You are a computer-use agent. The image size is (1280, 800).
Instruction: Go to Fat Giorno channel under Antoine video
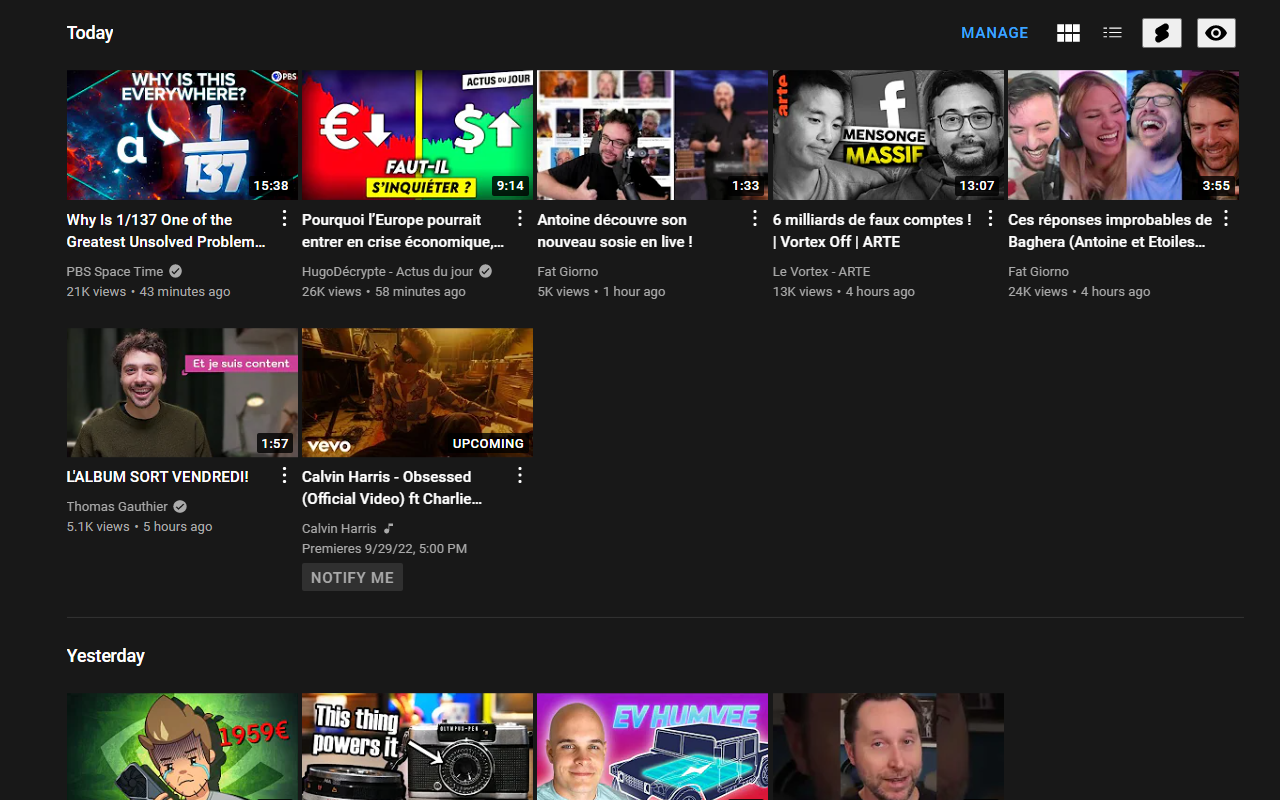(x=568, y=271)
